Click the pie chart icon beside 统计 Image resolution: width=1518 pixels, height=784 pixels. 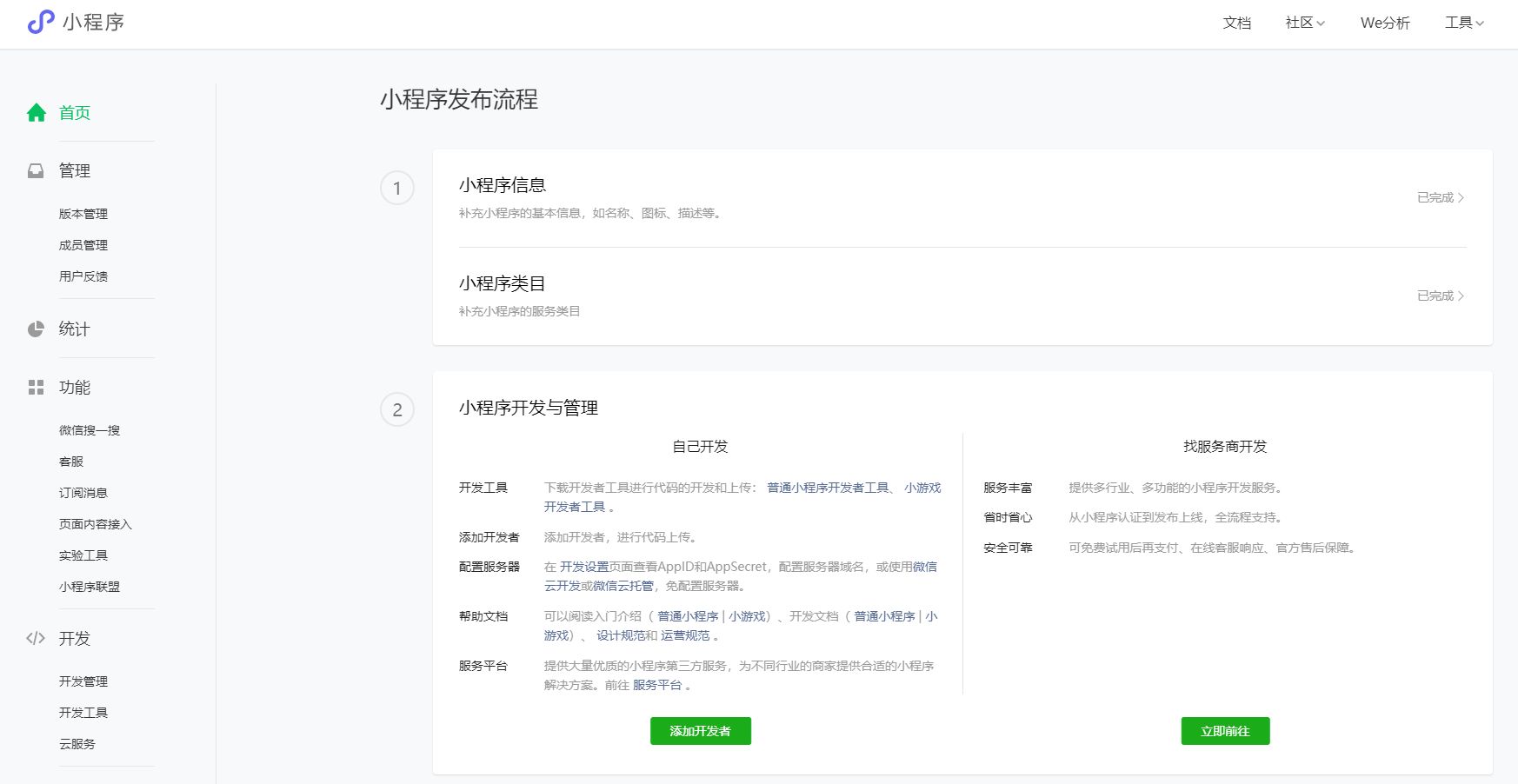(x=36, y=329)
